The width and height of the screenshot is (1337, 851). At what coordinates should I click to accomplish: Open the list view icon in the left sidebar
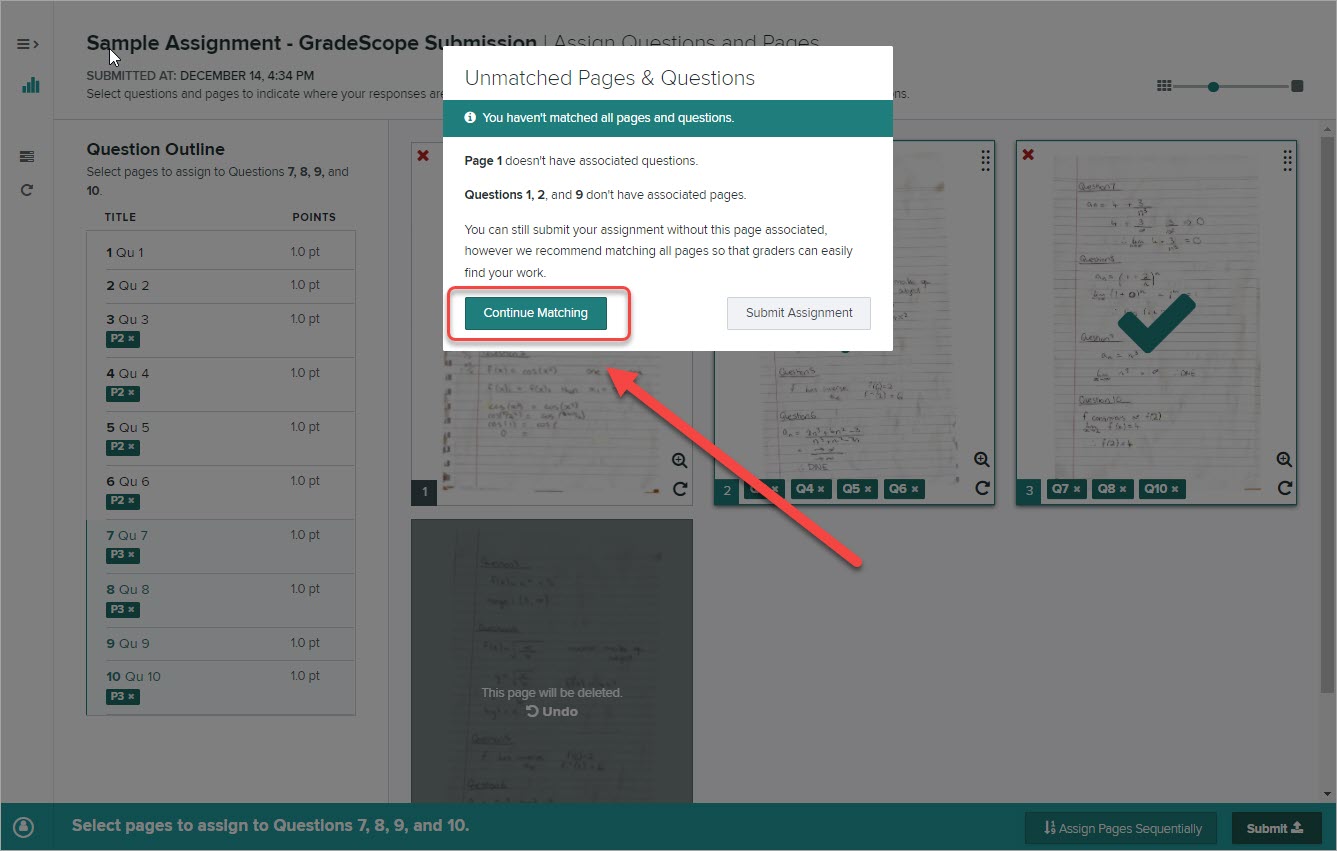click(x=27, y=156)
